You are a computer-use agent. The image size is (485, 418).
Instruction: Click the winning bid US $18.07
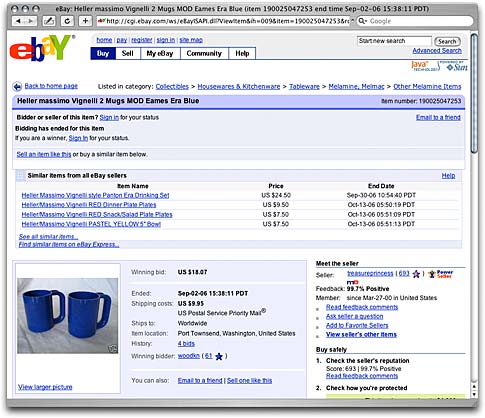click(192, 272)
